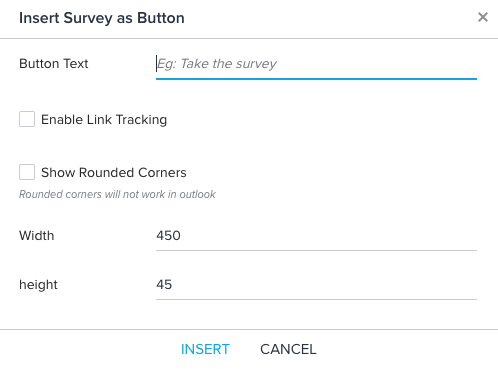
Task: Dismiss dialog via CANCEL button
Action: [x=288, y=349]
